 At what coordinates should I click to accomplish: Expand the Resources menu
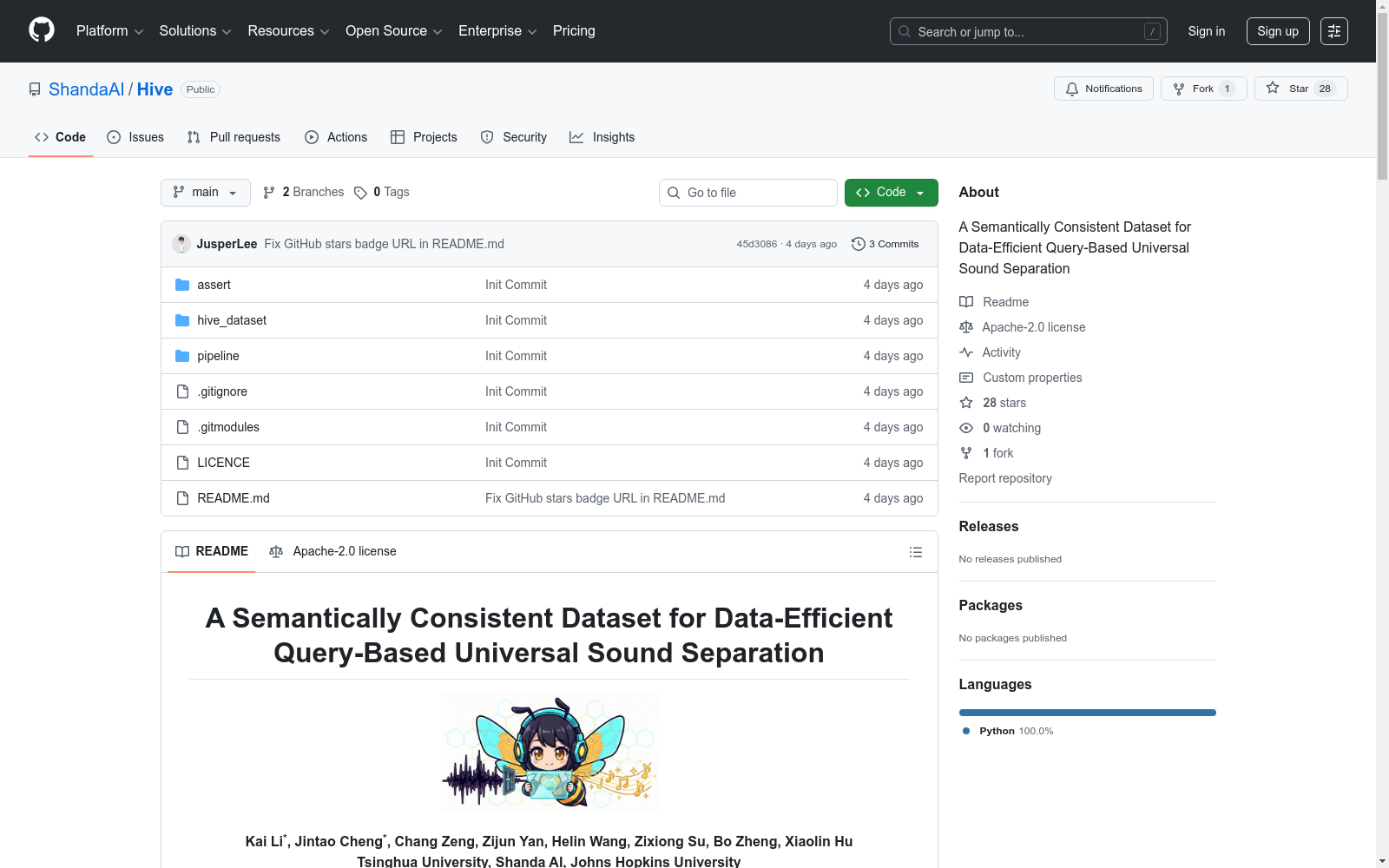click(x=288, y=31)
